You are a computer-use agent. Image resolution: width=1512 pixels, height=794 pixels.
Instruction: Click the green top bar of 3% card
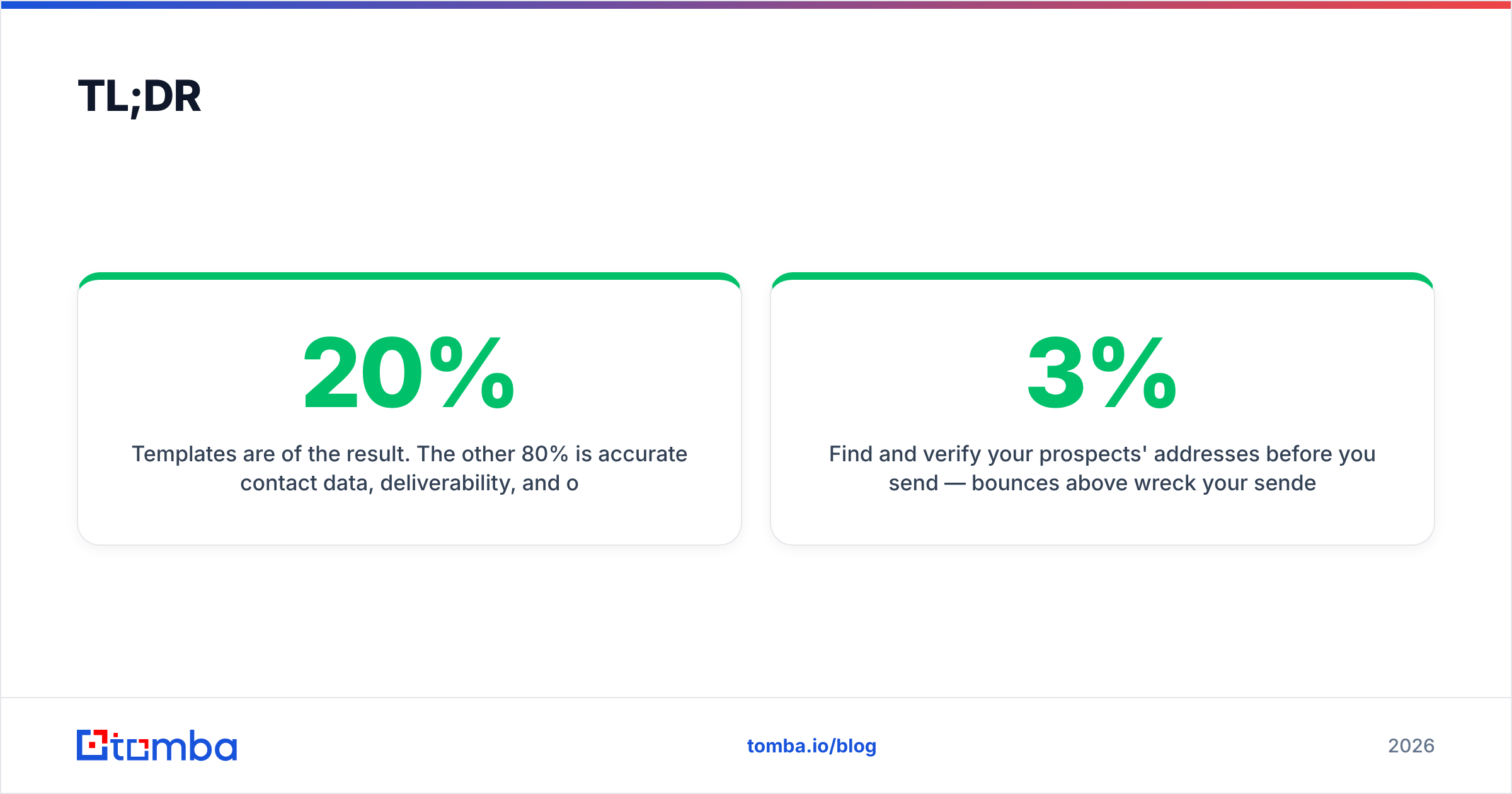tap(1102, 276)
